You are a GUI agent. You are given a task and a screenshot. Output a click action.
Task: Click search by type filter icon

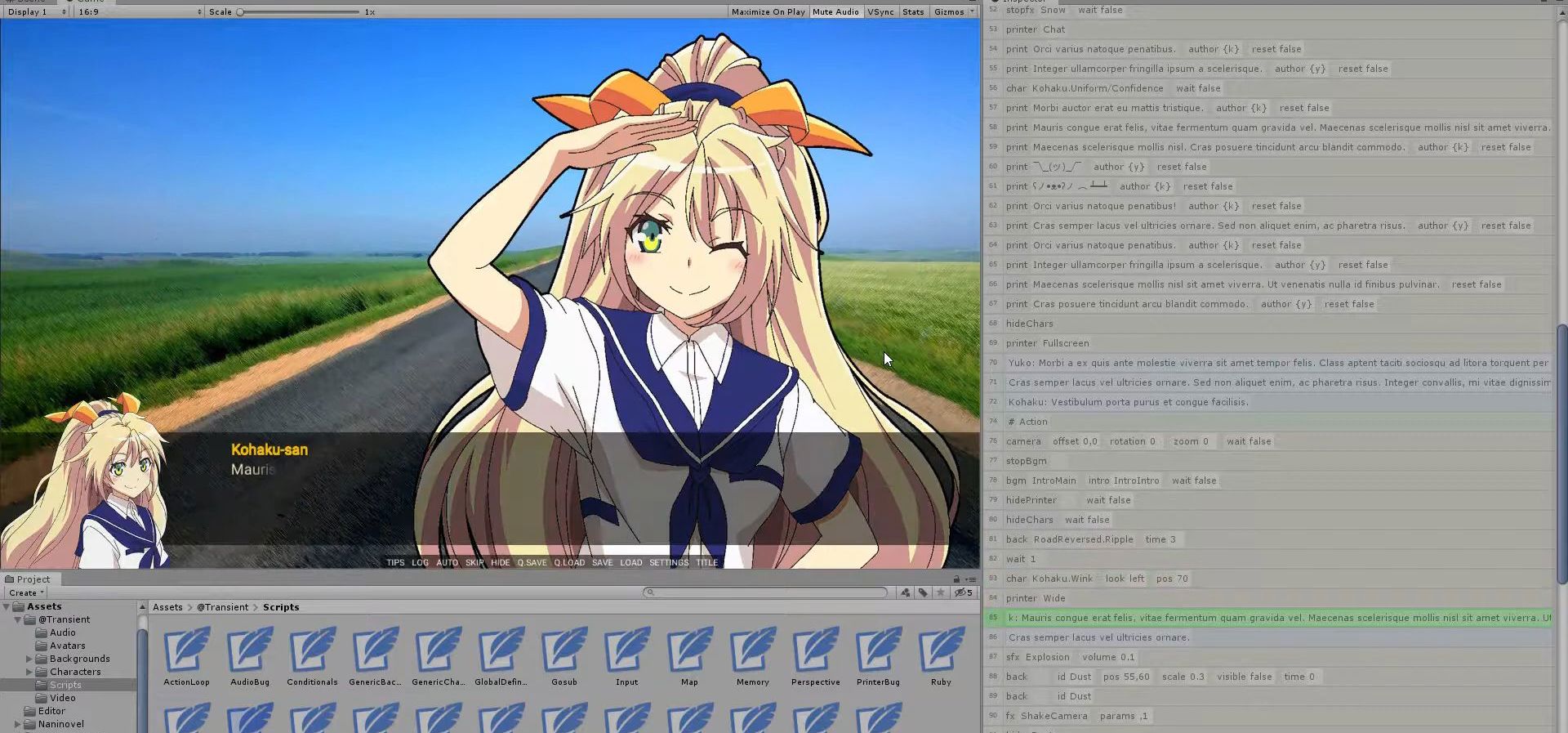click(x=906, y=592)
